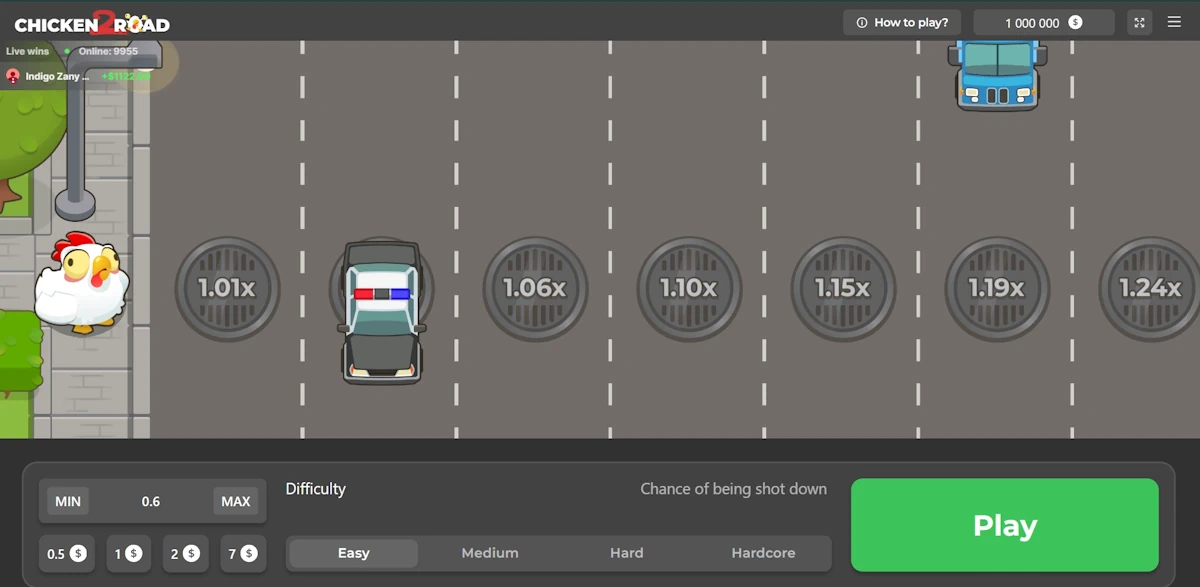Select Hard difficulty

627,553
